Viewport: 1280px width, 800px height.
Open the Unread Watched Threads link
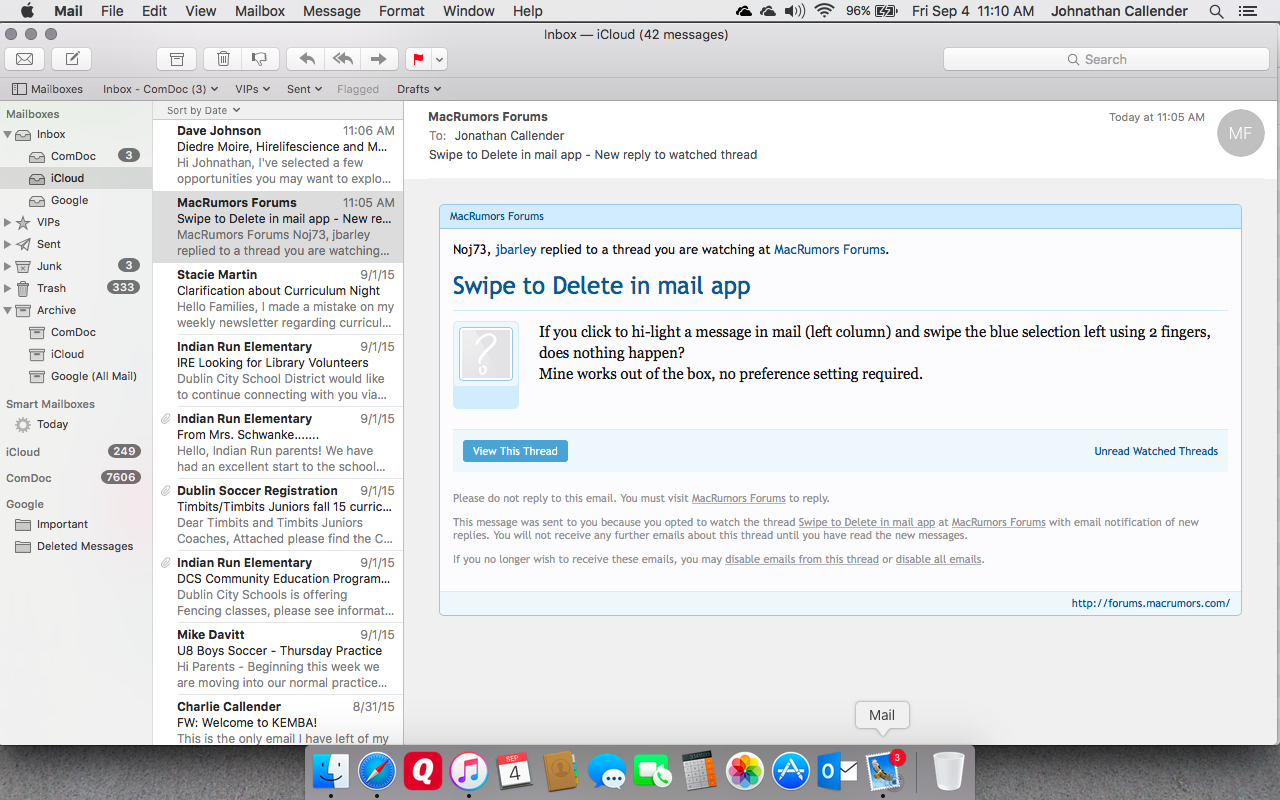coord(1156,451)
